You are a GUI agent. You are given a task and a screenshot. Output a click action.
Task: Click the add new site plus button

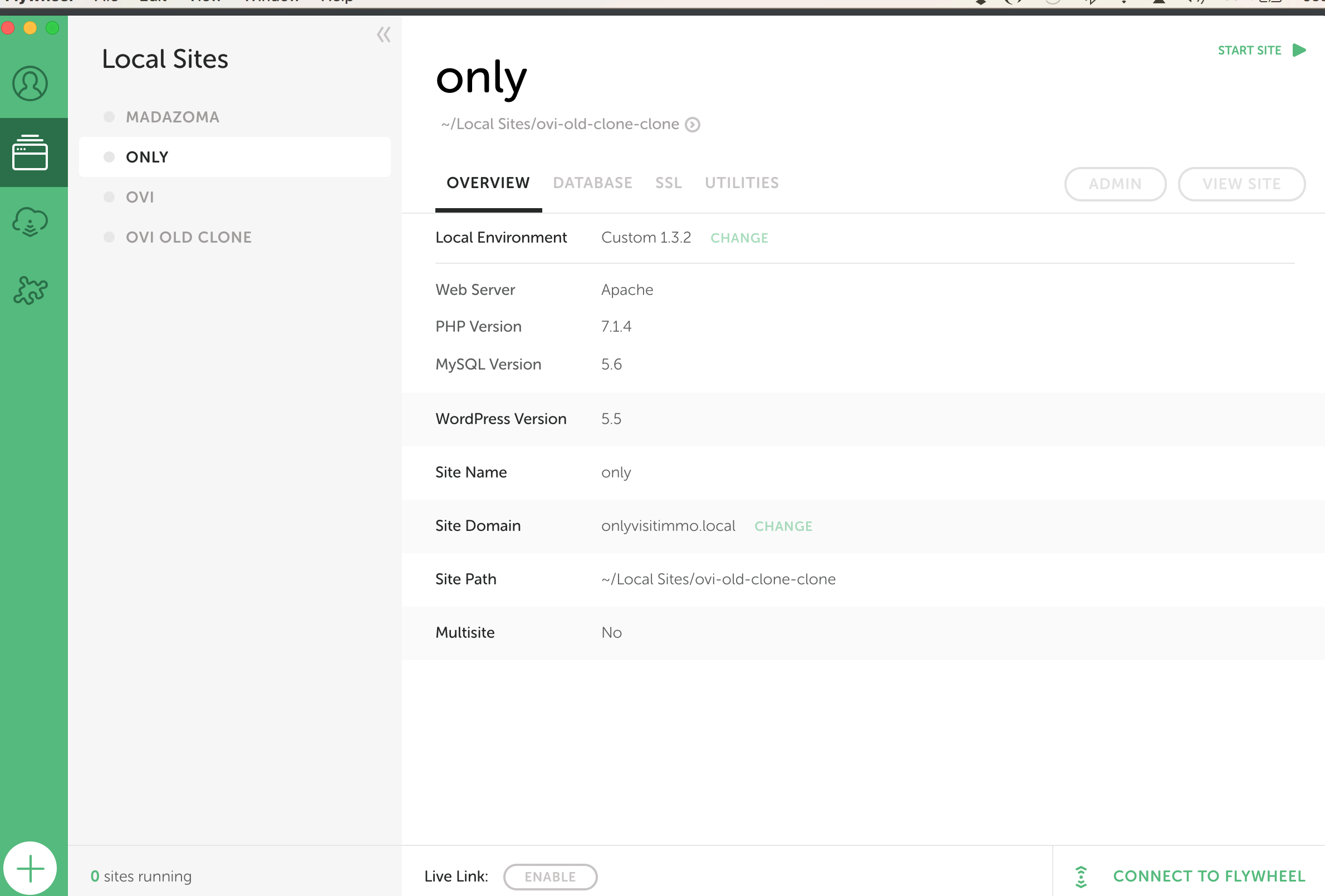(x=30, y=869)
